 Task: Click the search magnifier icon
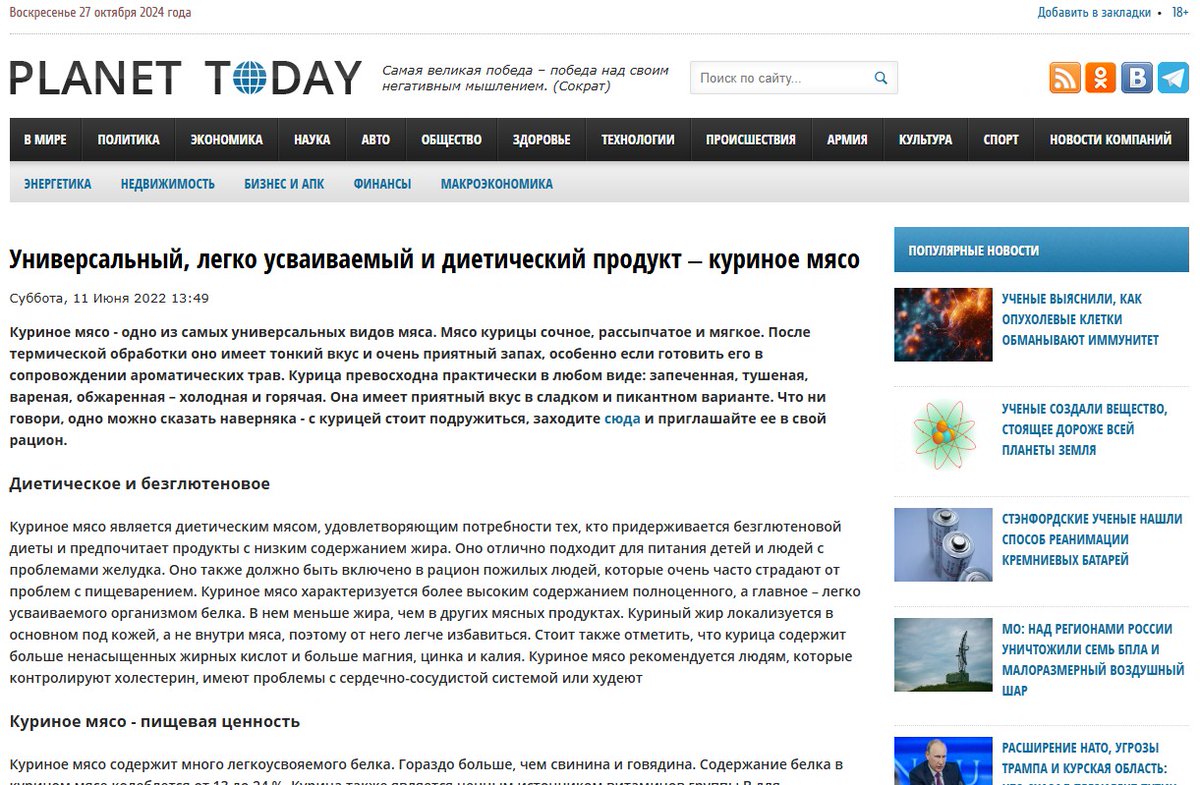[x=881, y=78]
